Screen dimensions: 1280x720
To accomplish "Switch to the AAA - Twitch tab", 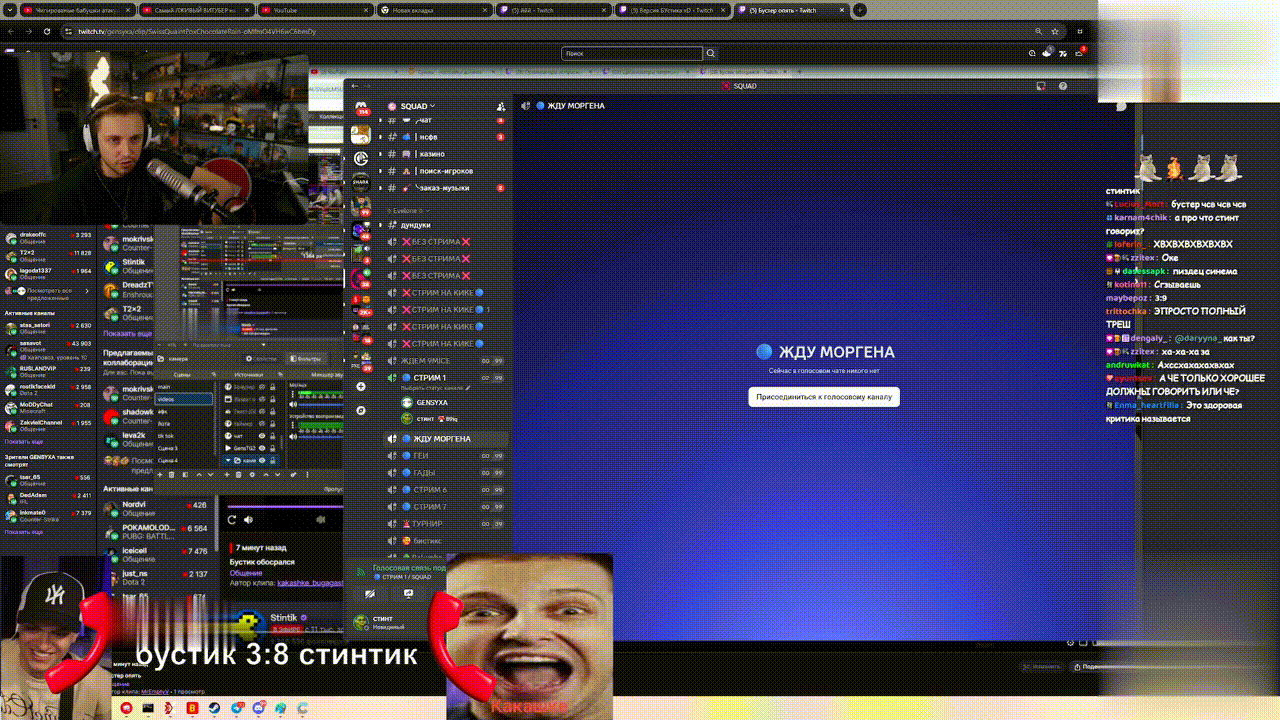I will tap(552, 10).
